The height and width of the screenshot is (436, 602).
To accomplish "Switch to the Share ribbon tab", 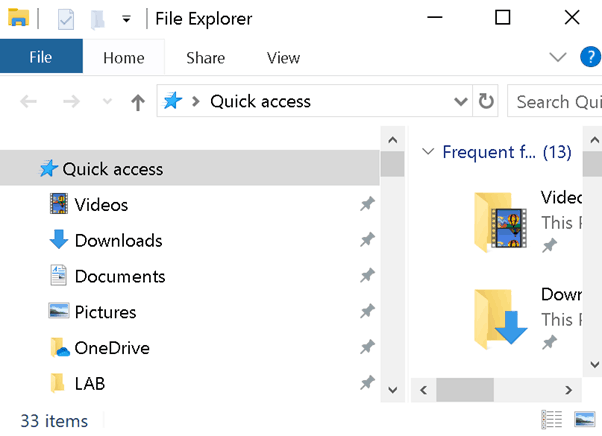I will (x=205, y=58).
